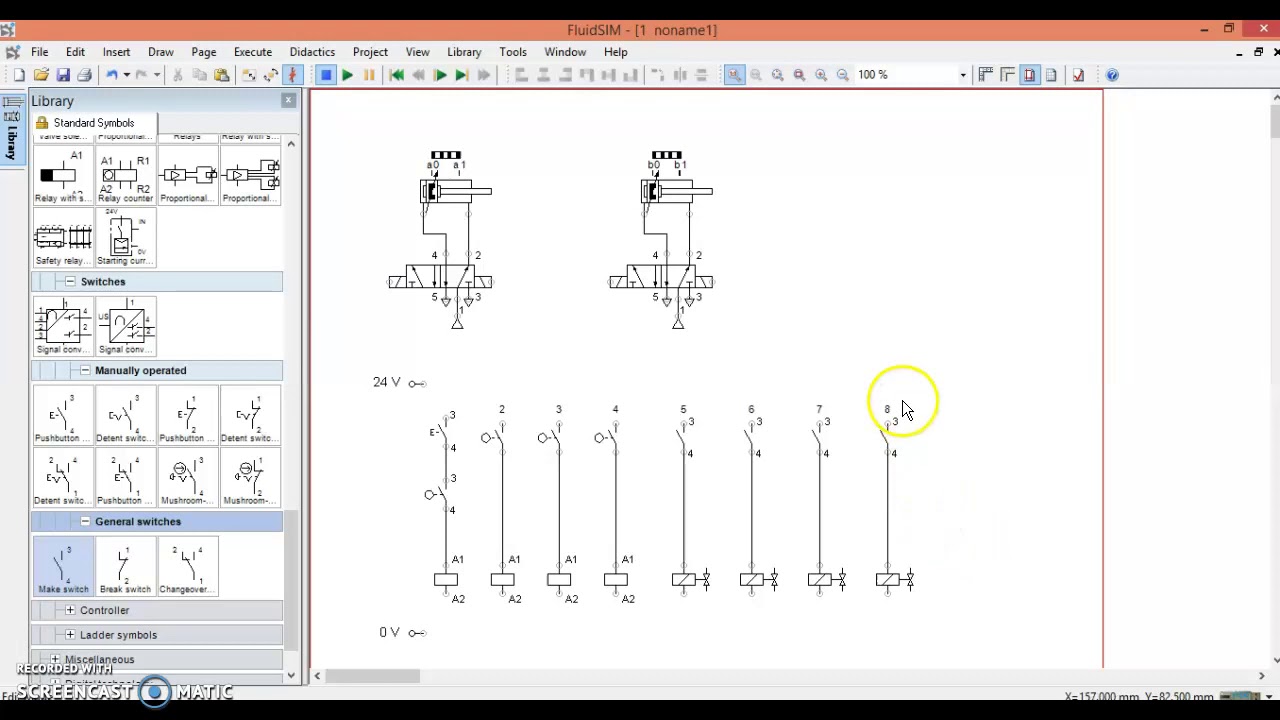Open file using the folder icon
Screen dimensions: 1280x720
point(41,75)
